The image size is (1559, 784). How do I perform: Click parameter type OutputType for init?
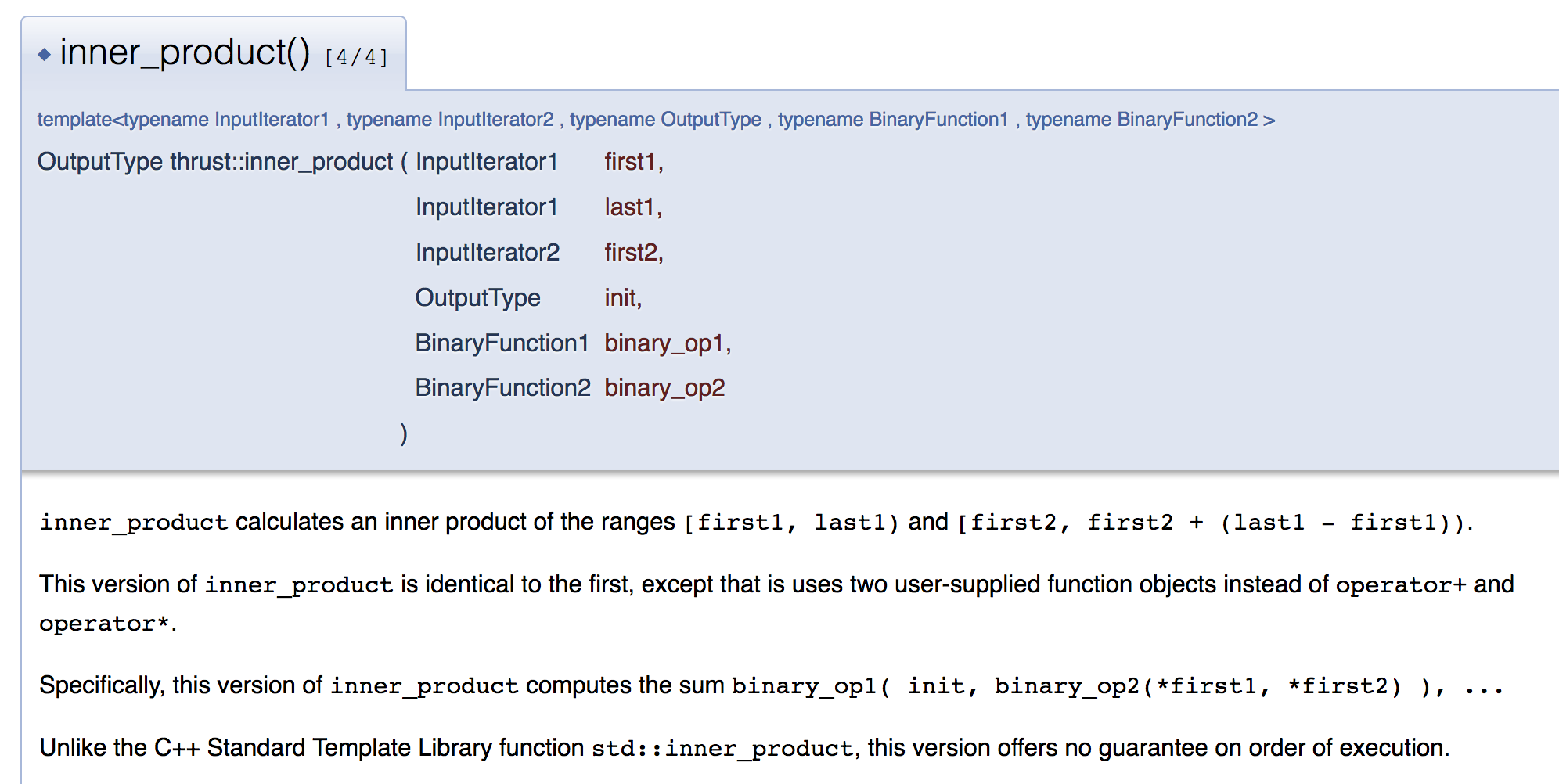(477, 298)
